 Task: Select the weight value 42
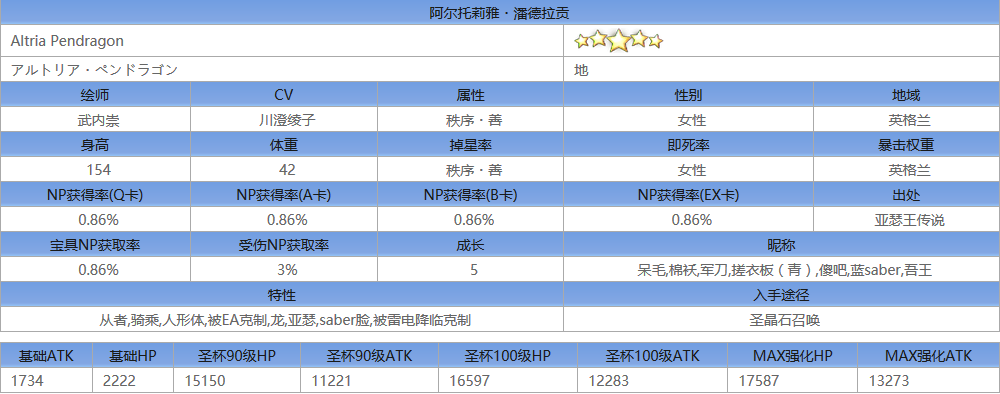287,170
